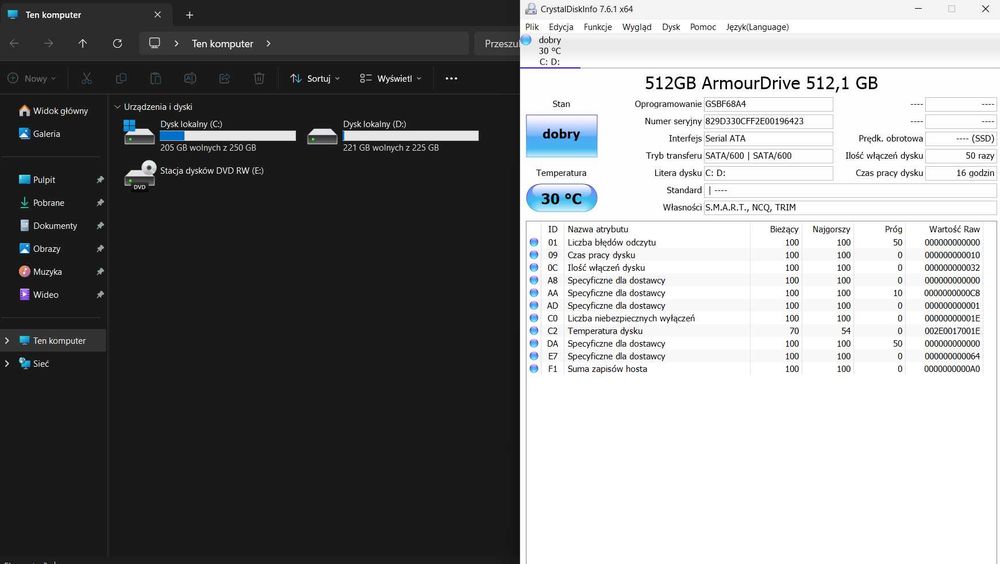The height and width of the screenshot is (564, 1000).
Task: Click the 30 °C temperature button
Action: pos(561,198)
